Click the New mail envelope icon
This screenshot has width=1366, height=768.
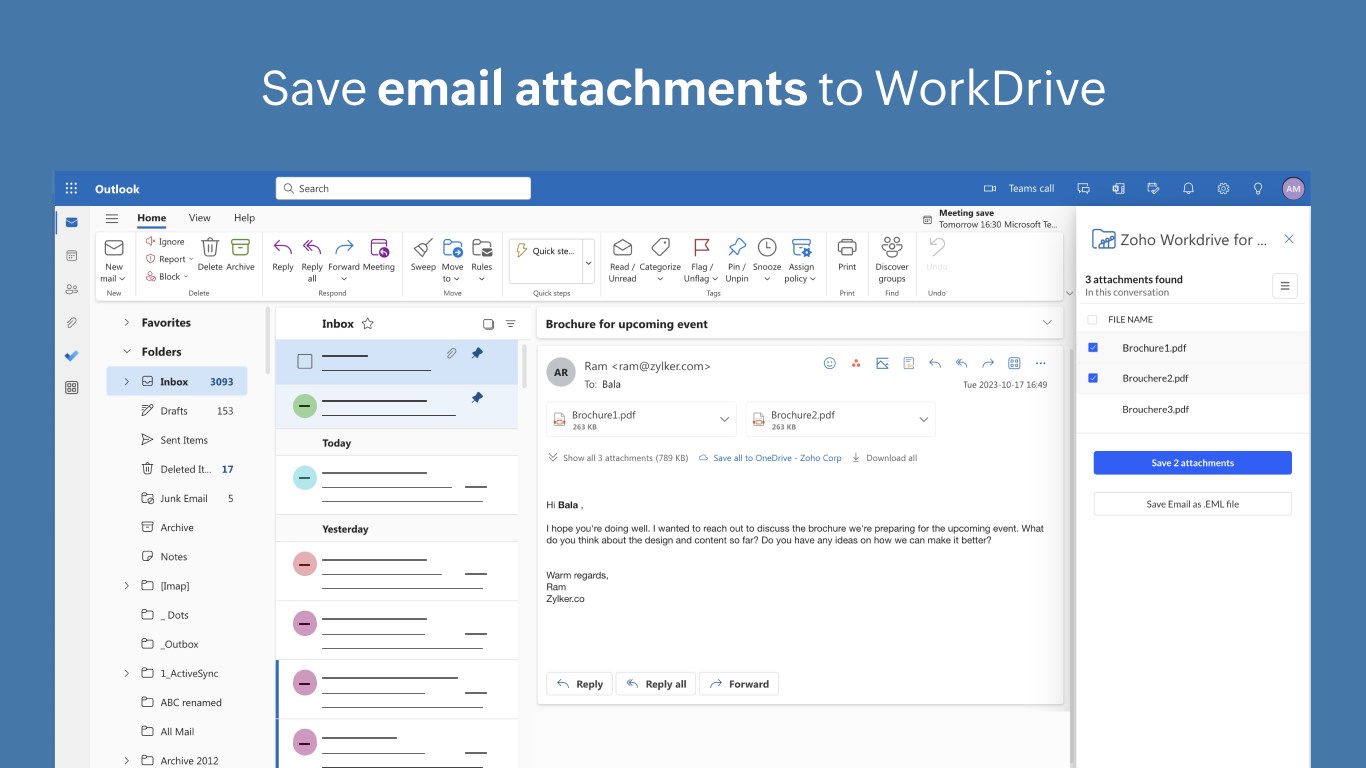click(x=114, y=247)
